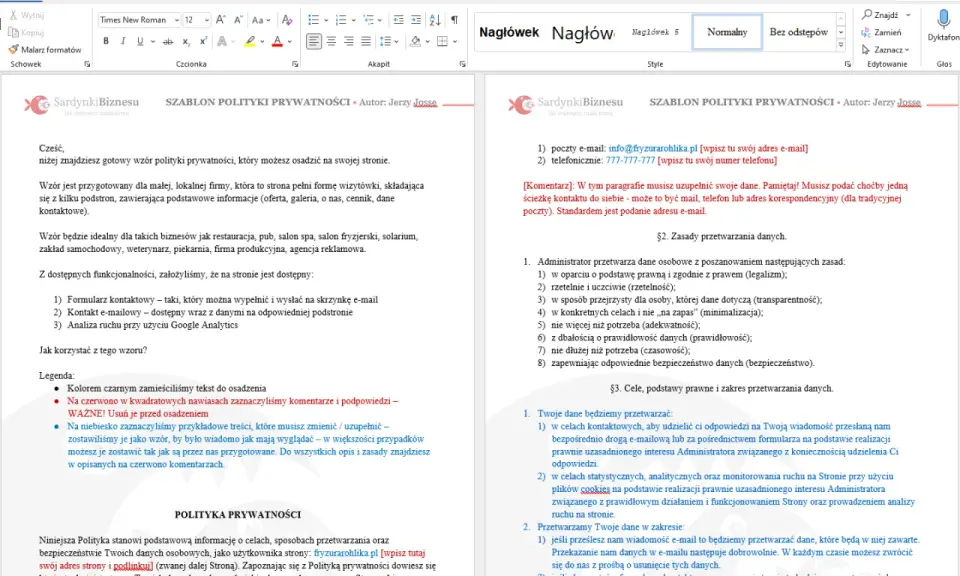Open the Times New Roman font dropdown
The height and width of the screenshot is (576, 960).
176,20
